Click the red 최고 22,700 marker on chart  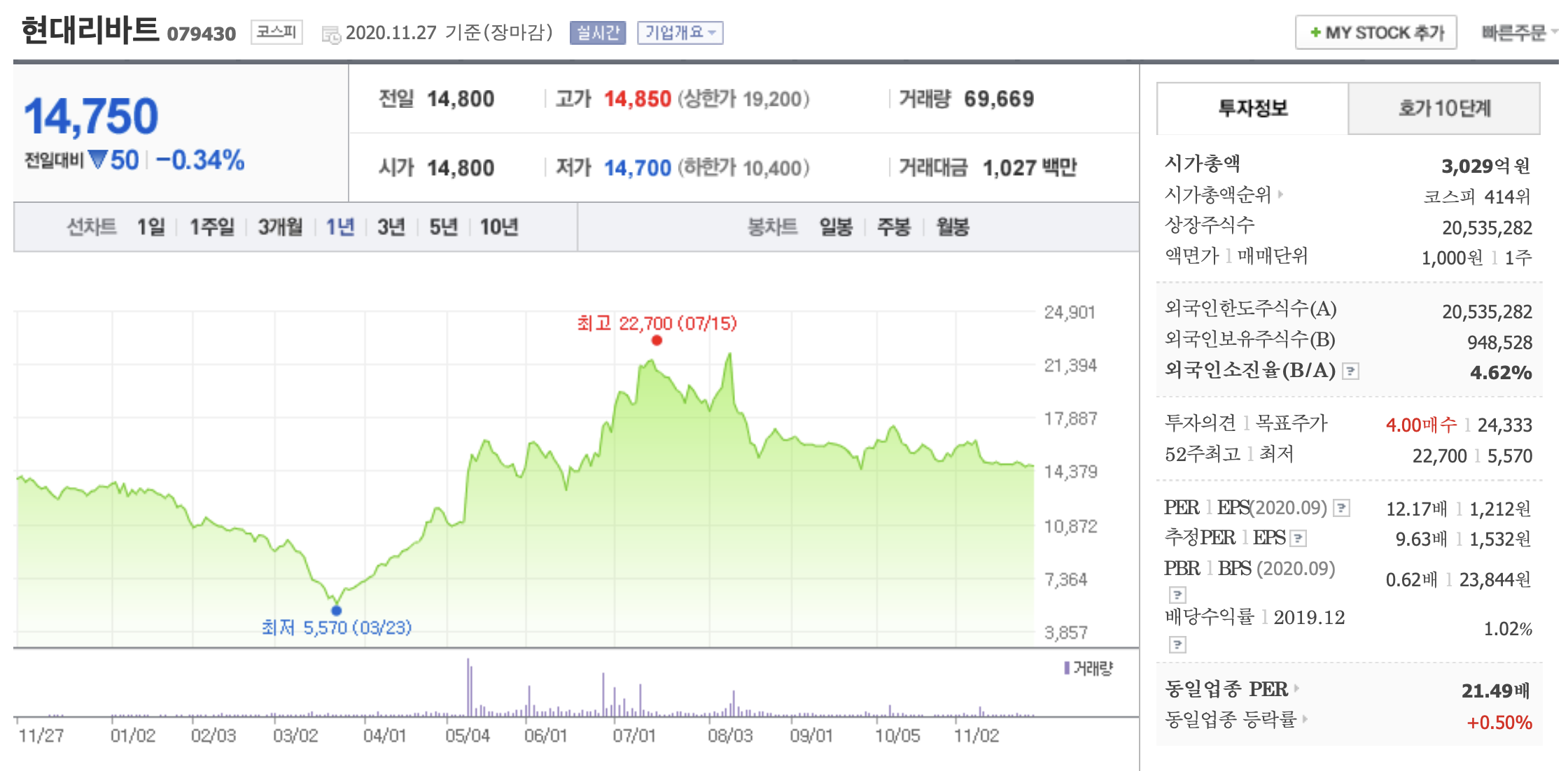[x=657, y=341]
